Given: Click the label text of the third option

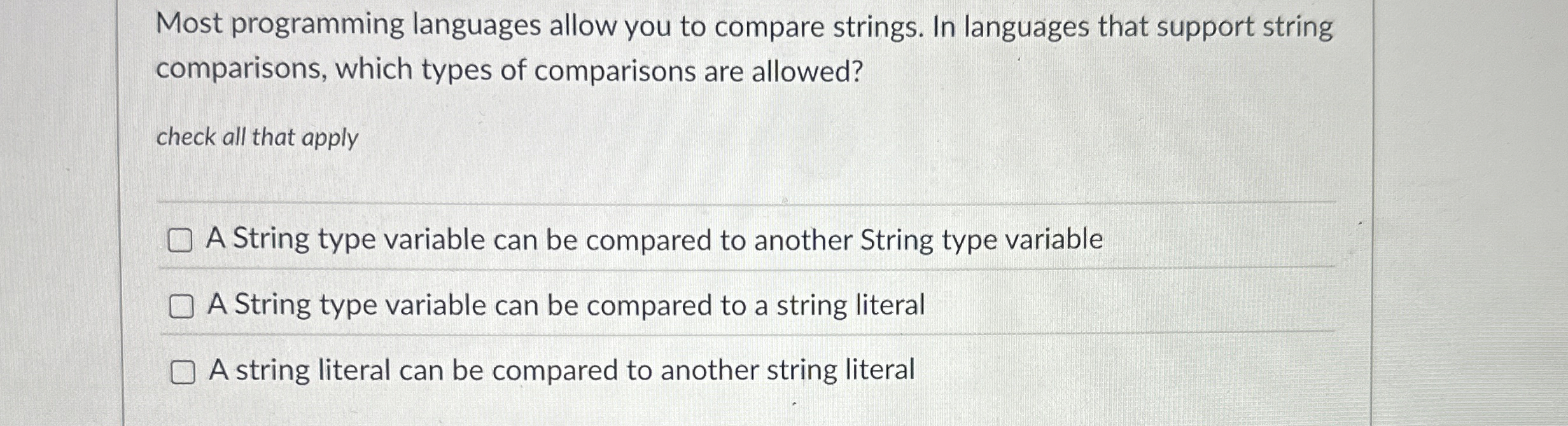Looking at the screenshot, I should tap(563, 371).
